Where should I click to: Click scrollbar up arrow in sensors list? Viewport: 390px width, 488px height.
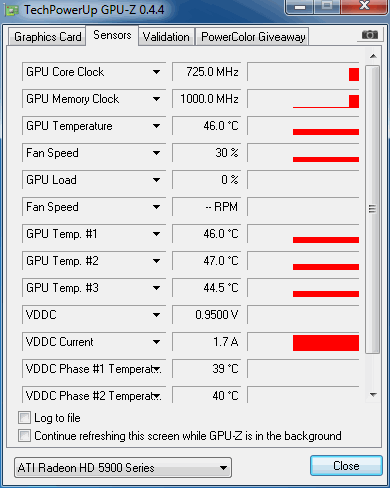point(373,56)
